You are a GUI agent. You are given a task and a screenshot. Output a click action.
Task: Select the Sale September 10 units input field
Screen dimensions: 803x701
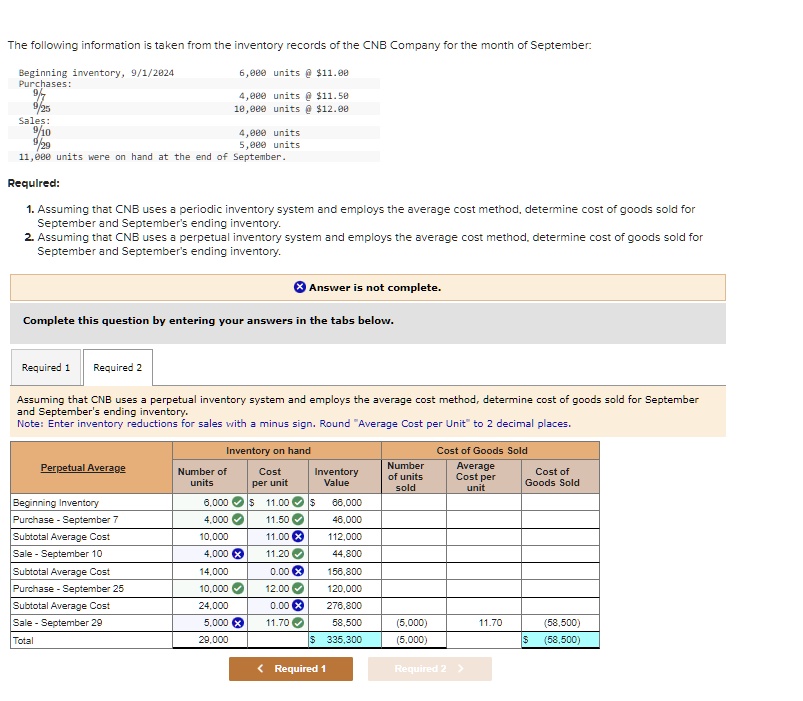point(210,554)
